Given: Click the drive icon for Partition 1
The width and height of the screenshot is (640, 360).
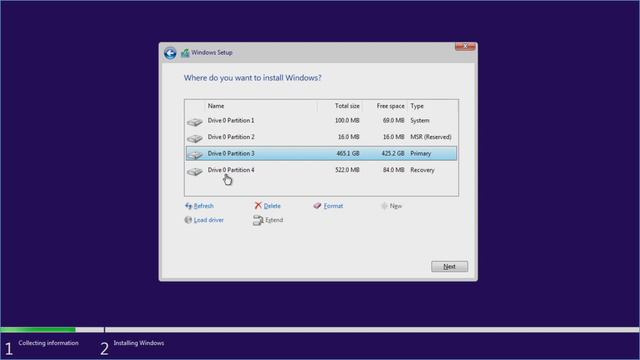Looking at the screenshot, I should (195, 122).
